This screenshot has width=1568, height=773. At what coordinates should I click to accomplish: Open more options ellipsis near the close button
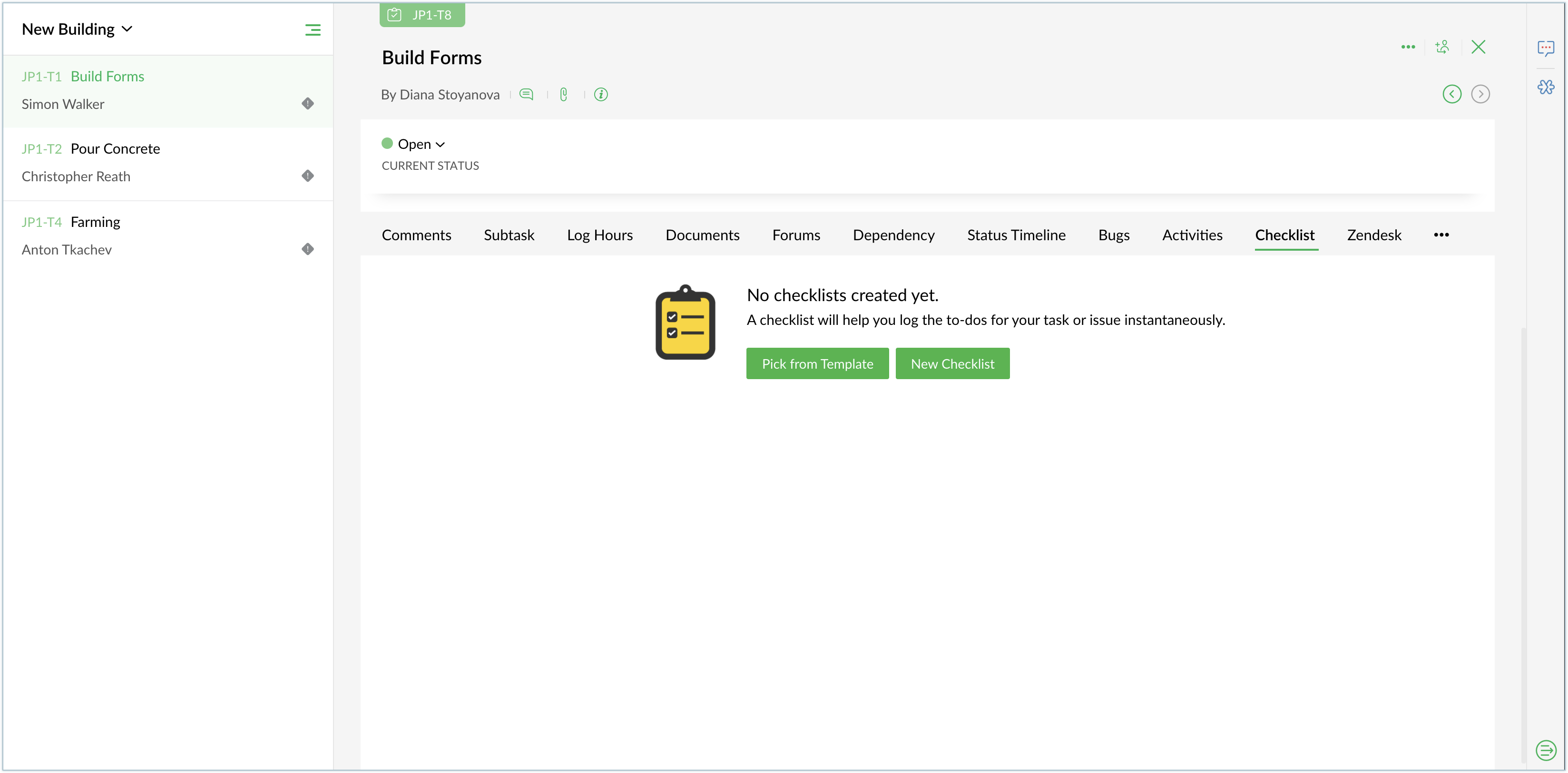coord(1408,47)
